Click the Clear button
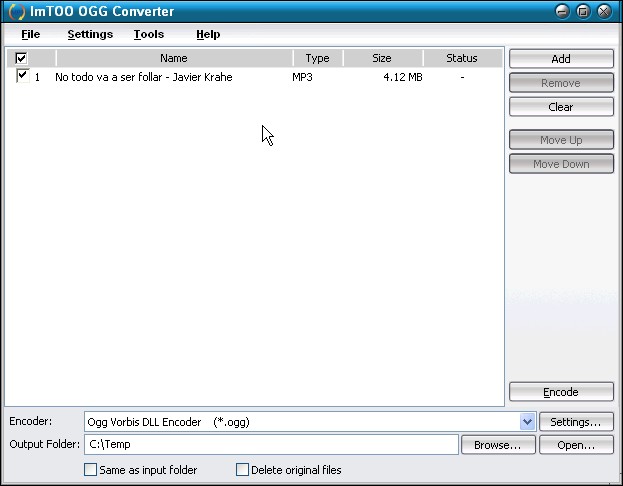The height and width of the screenshot is (486, 623). (x=561, y=107)
